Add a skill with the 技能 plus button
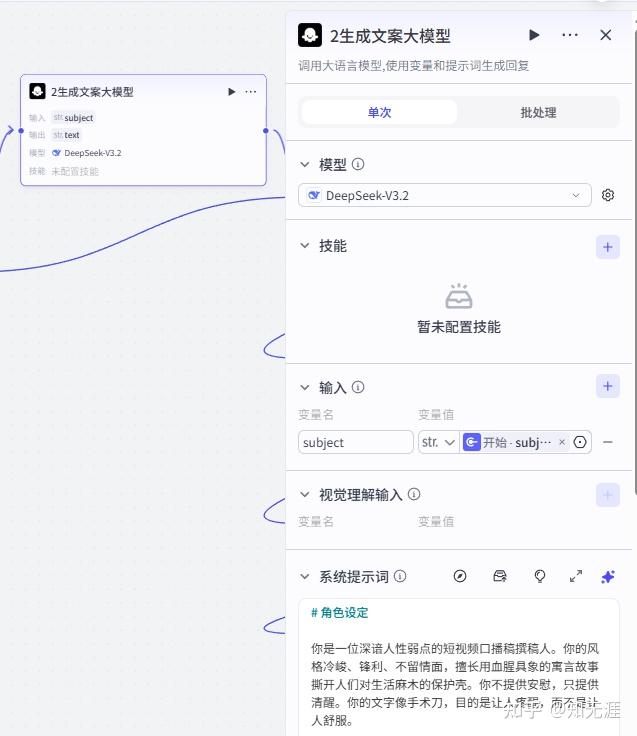 click(x=607, y=247)
